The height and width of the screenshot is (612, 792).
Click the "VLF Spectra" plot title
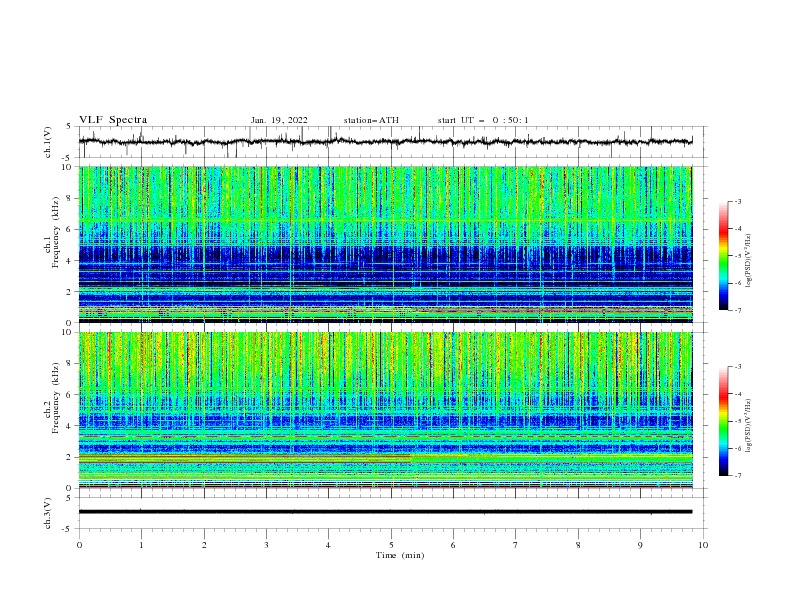[113, 120]
